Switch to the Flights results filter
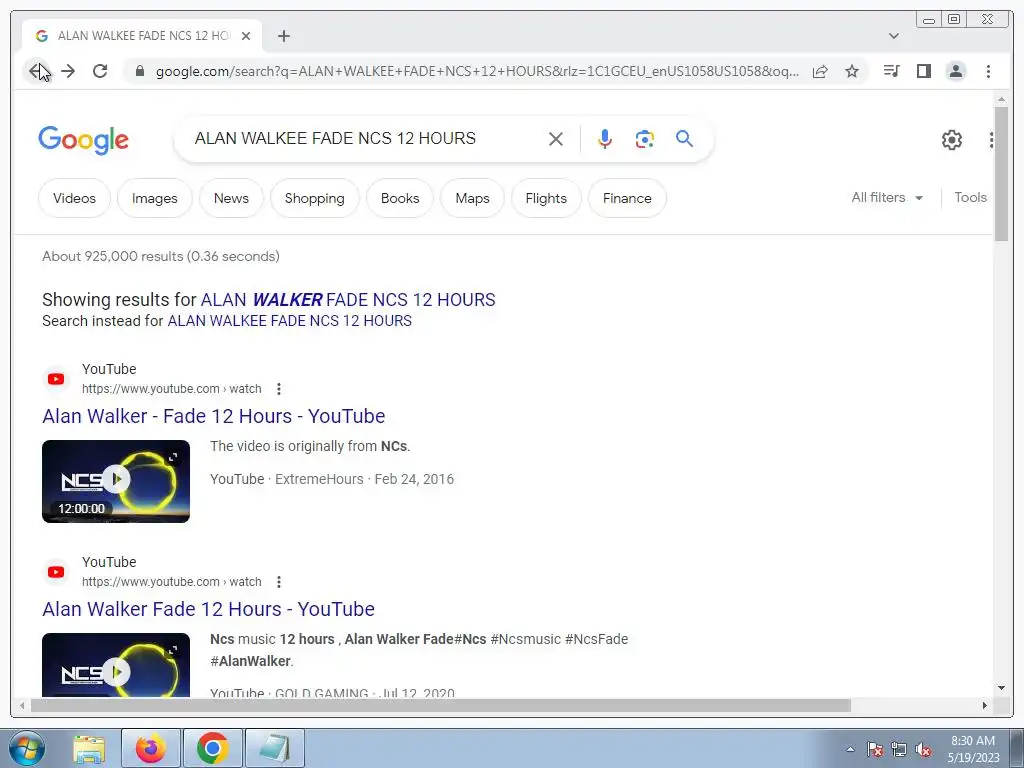Screen dimensions: 1024x768 pyautogui.click(x=546, y=198)
